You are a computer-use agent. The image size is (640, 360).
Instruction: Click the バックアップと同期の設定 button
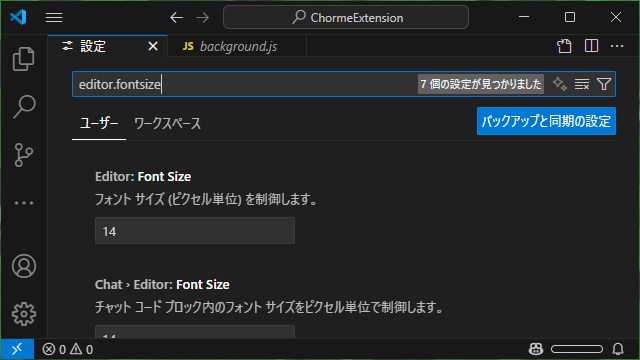click(546, 121)
